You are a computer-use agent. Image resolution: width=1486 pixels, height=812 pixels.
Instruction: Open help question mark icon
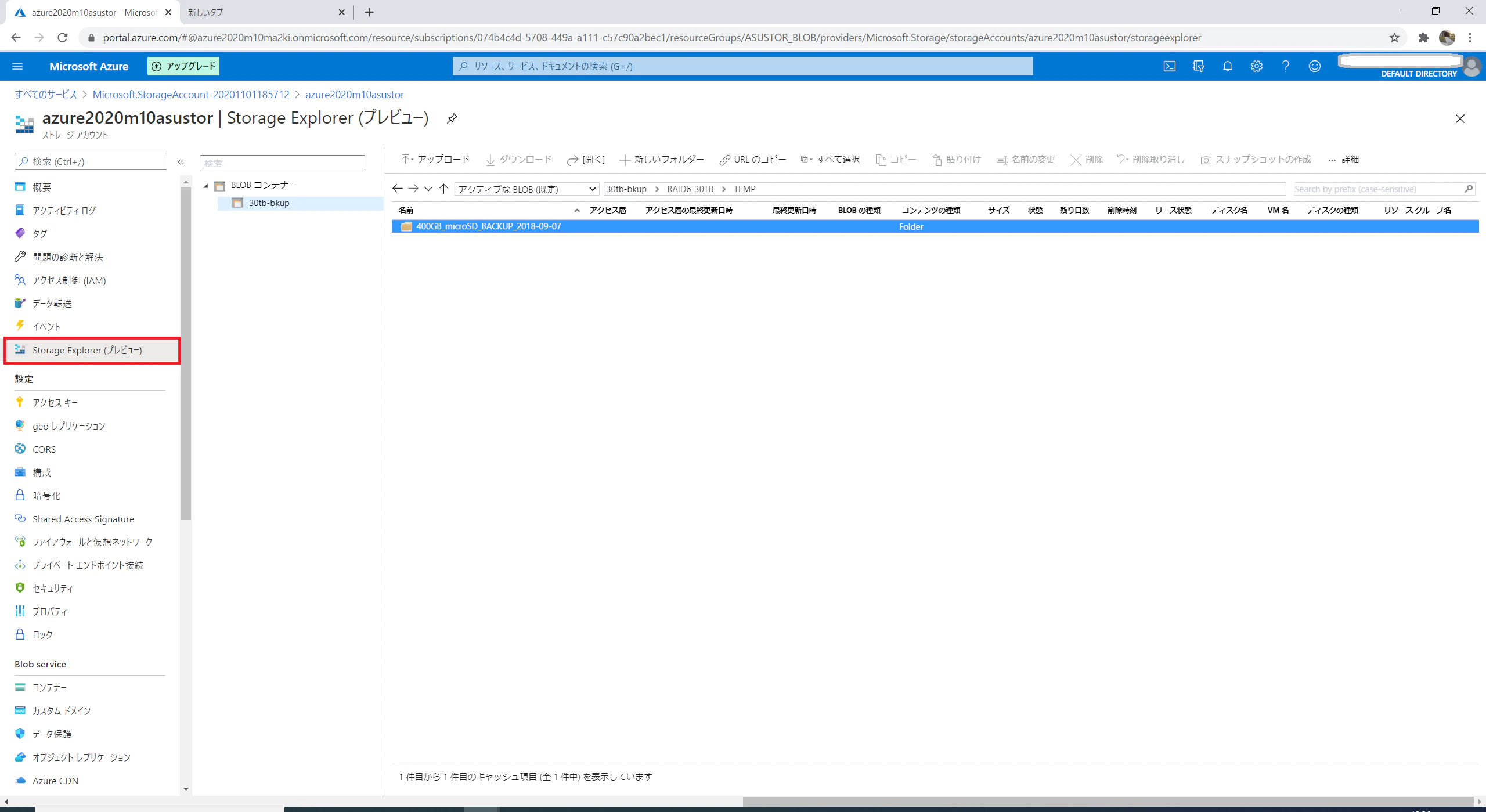[x=1286, y=66]
